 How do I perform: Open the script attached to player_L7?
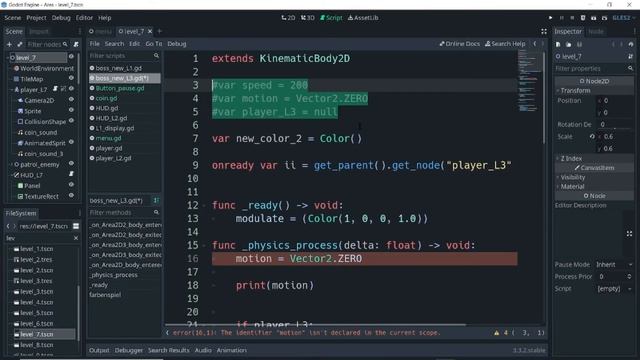(x=56, y=89)
